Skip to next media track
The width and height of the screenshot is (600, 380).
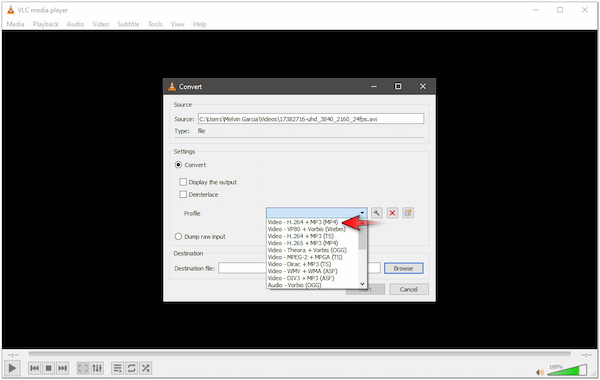tap(62, 368)
